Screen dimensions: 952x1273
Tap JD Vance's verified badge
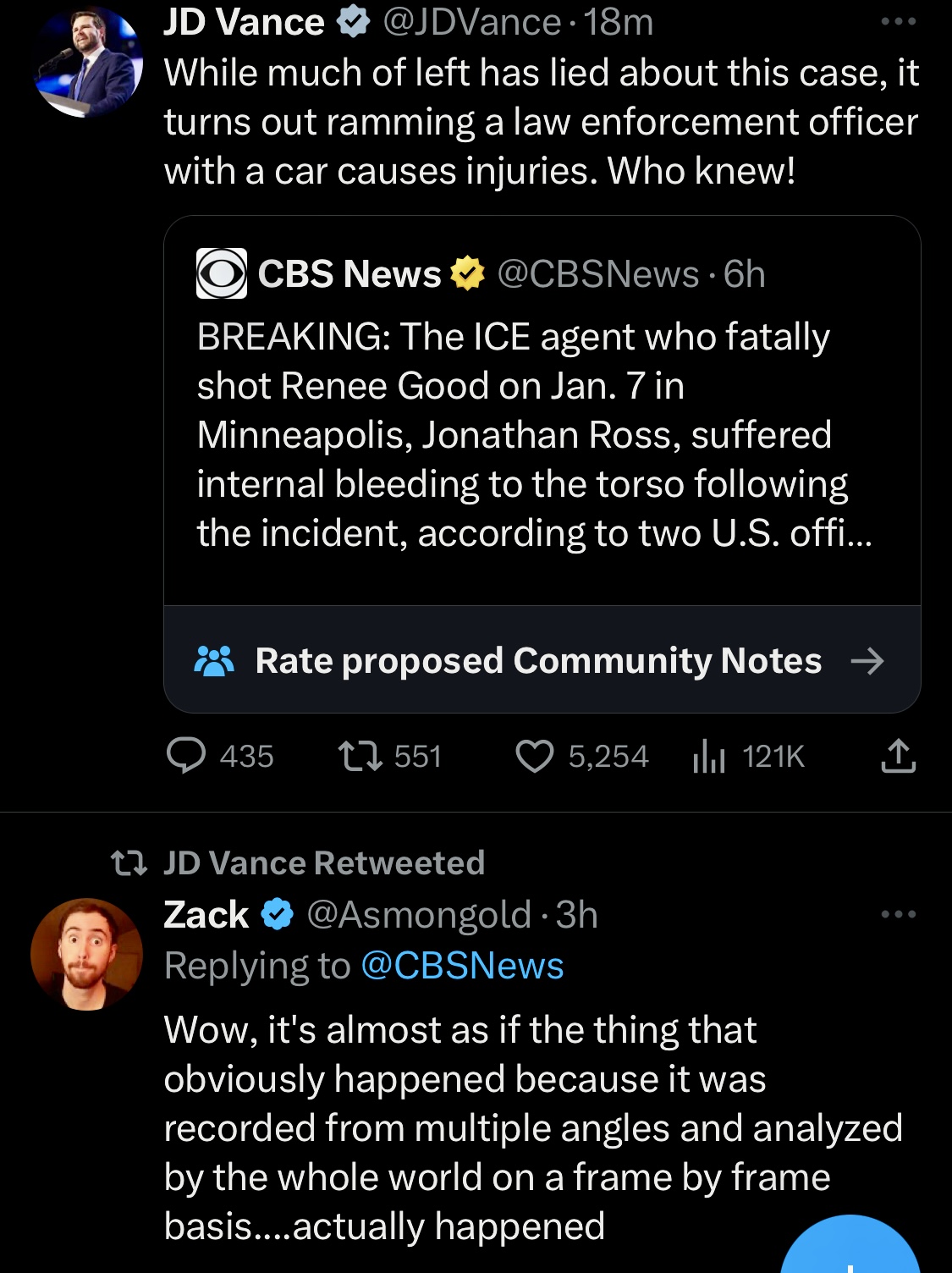click(354, 23)
